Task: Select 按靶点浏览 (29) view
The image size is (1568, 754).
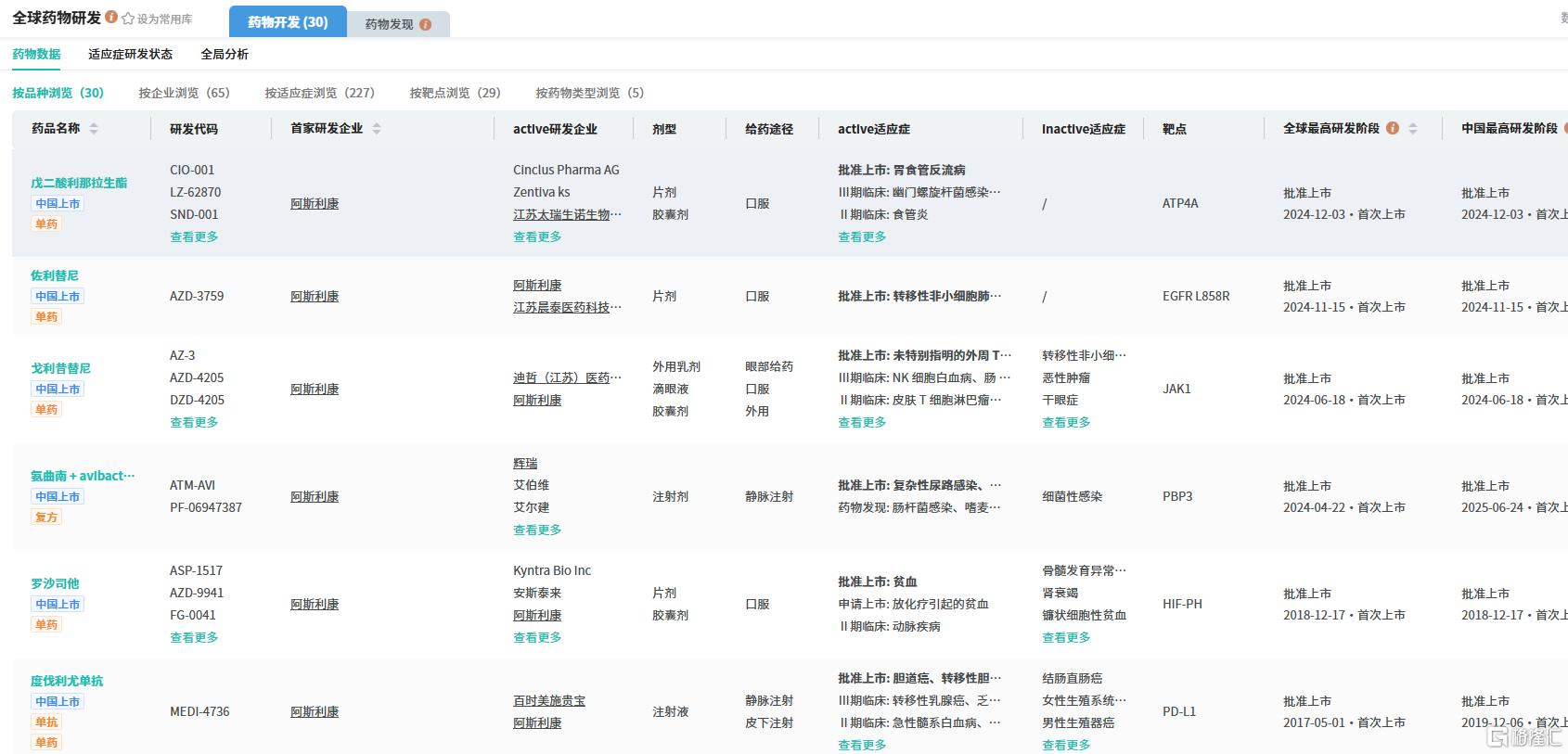Action: tap(455, 93)
